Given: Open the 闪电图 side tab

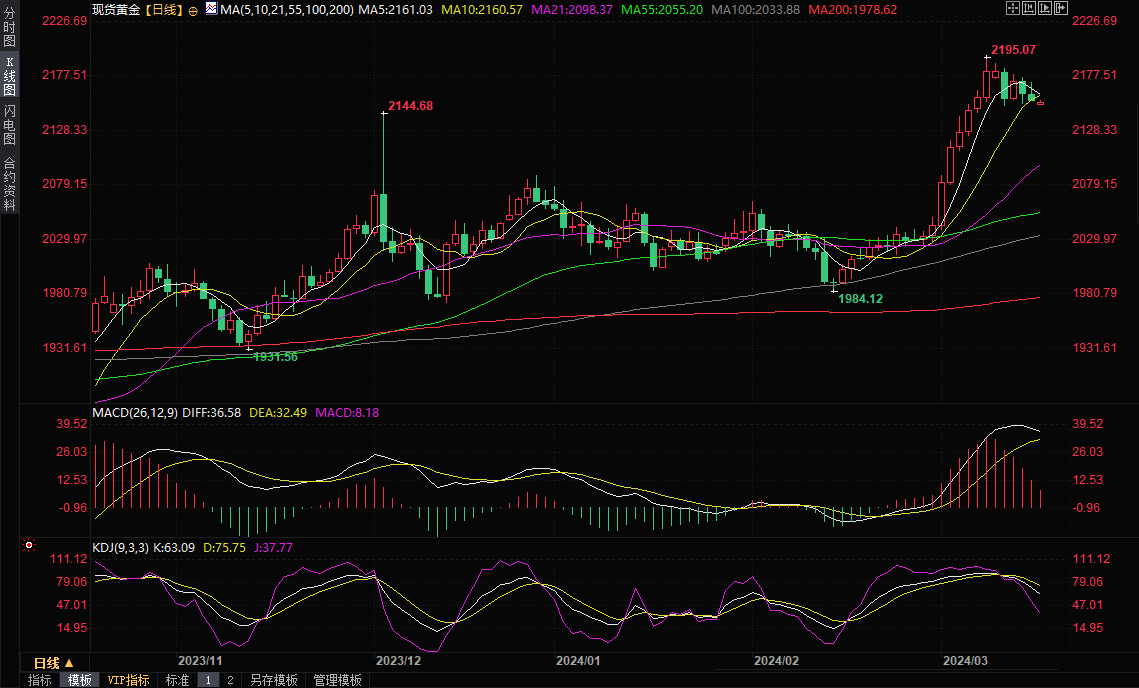Looking at the screenshot, I should 9,124.
